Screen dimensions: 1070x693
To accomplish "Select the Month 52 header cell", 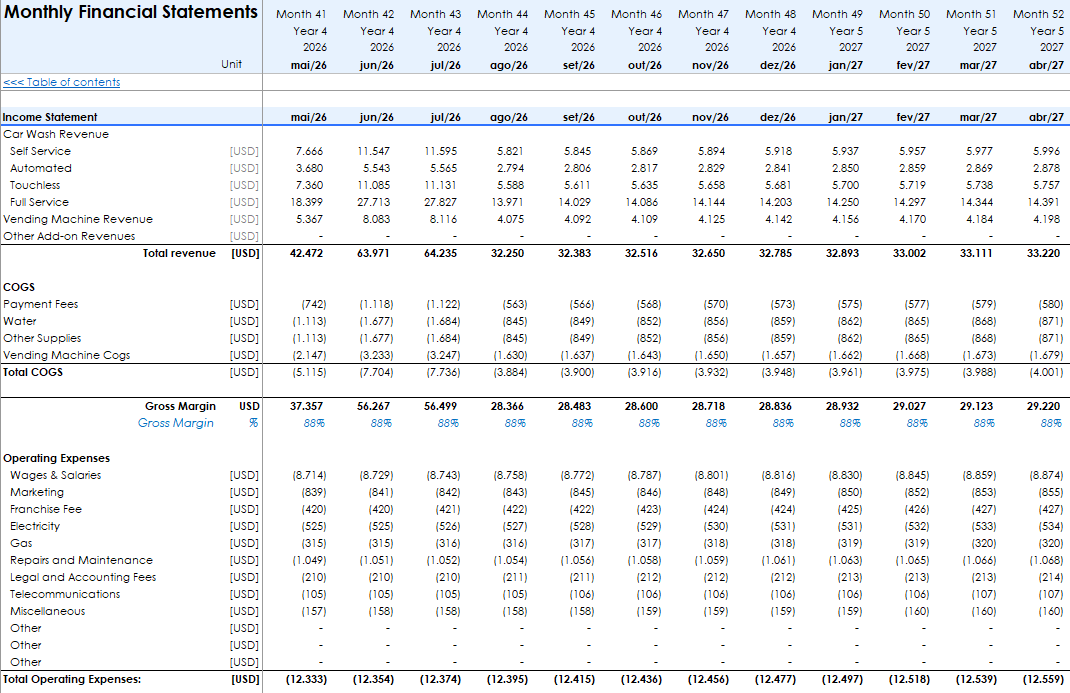I will 1037,14.
